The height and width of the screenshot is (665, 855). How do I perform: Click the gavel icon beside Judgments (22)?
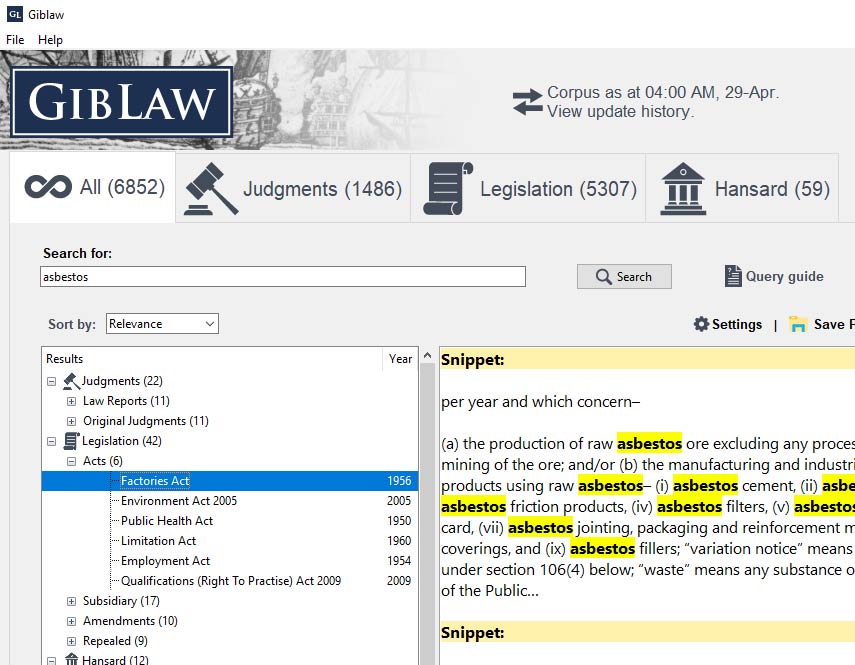71,381
